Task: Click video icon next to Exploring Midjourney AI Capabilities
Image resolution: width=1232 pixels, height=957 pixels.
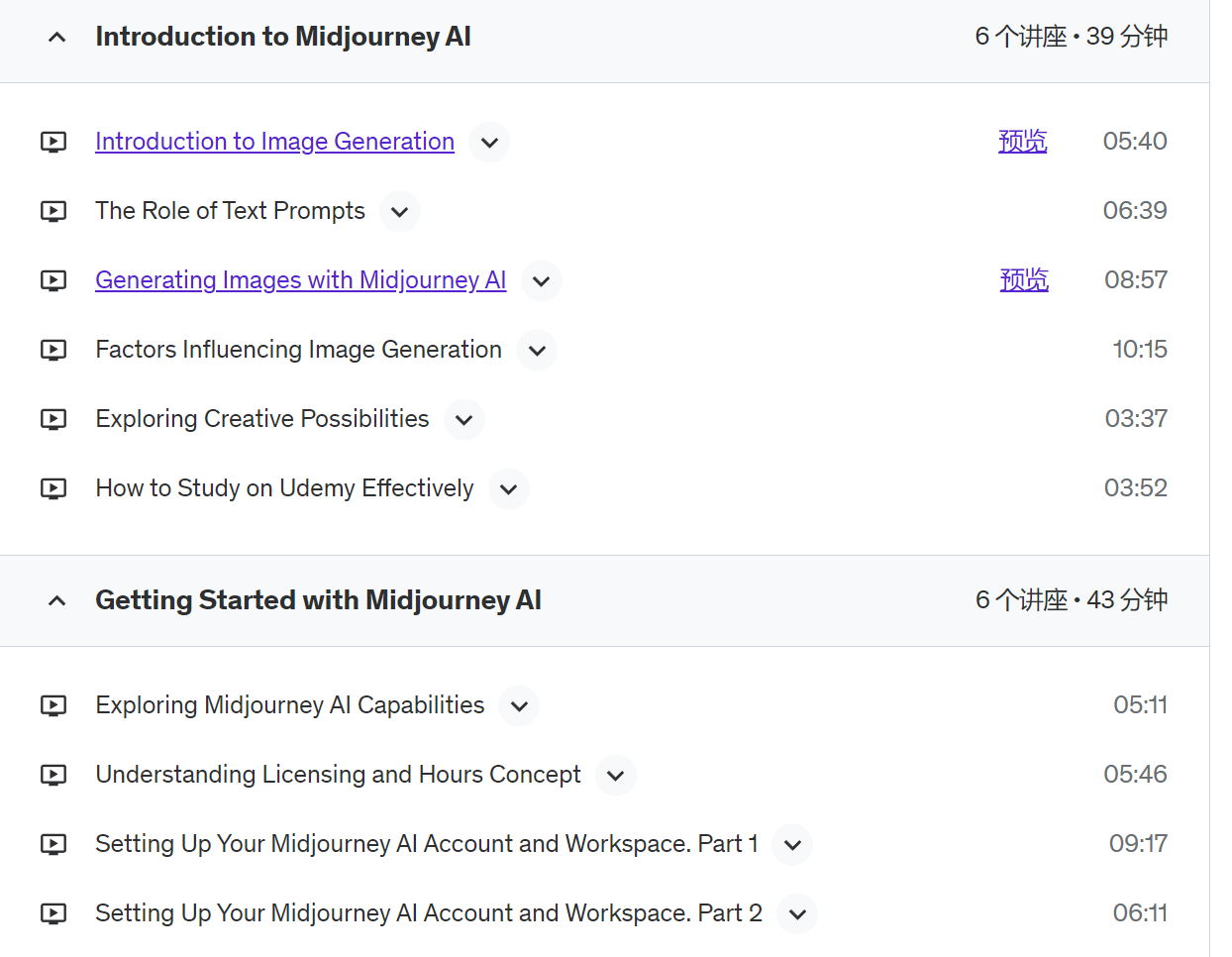Action: (53, 705)
